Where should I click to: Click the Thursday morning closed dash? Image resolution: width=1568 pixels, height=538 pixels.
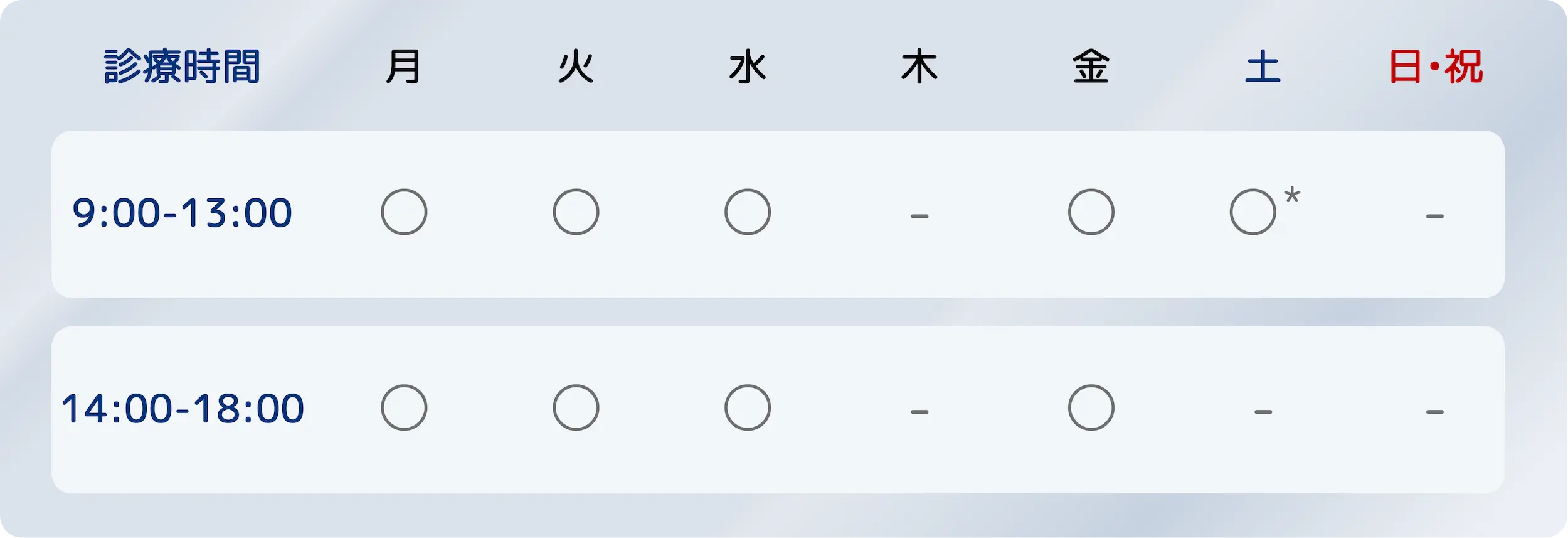pyautogui.click(x=919, y=217)
